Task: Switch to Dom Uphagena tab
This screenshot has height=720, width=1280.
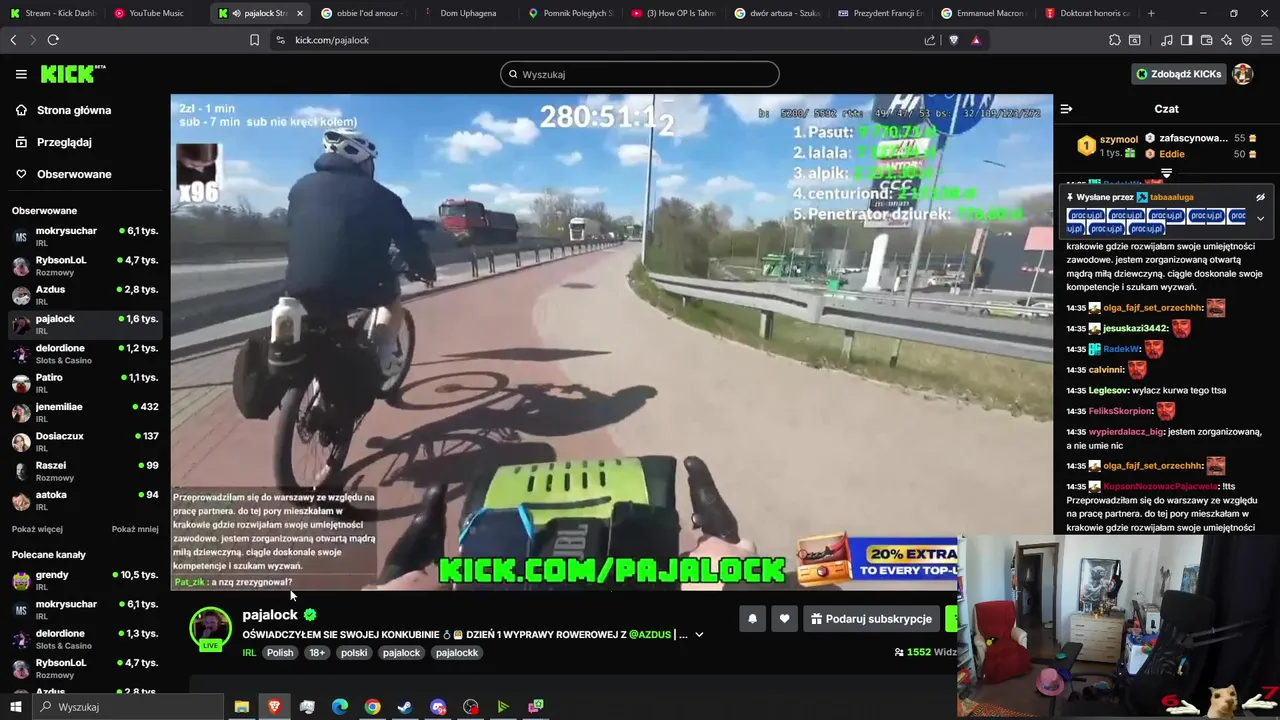Action: (468, 13)
